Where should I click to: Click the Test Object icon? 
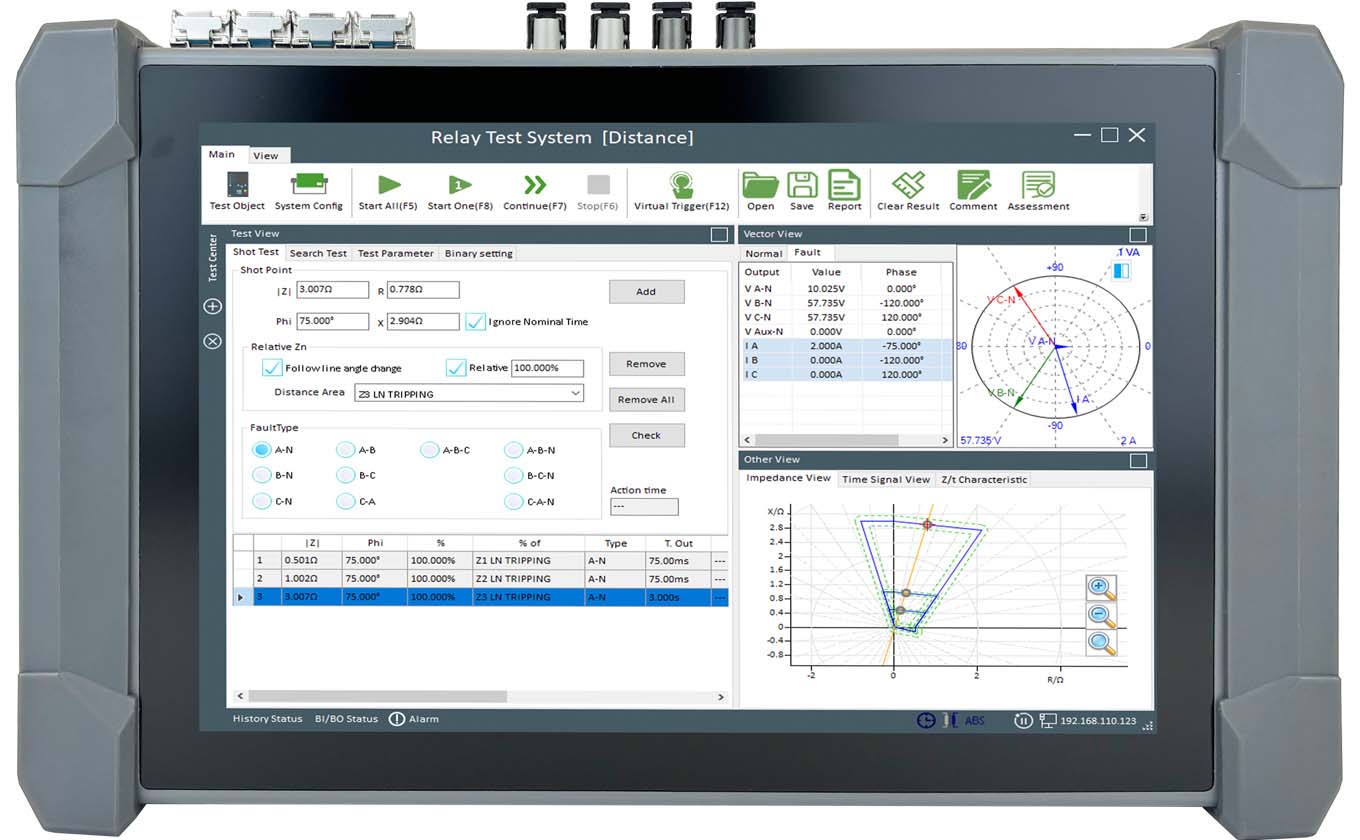point(237,186)
